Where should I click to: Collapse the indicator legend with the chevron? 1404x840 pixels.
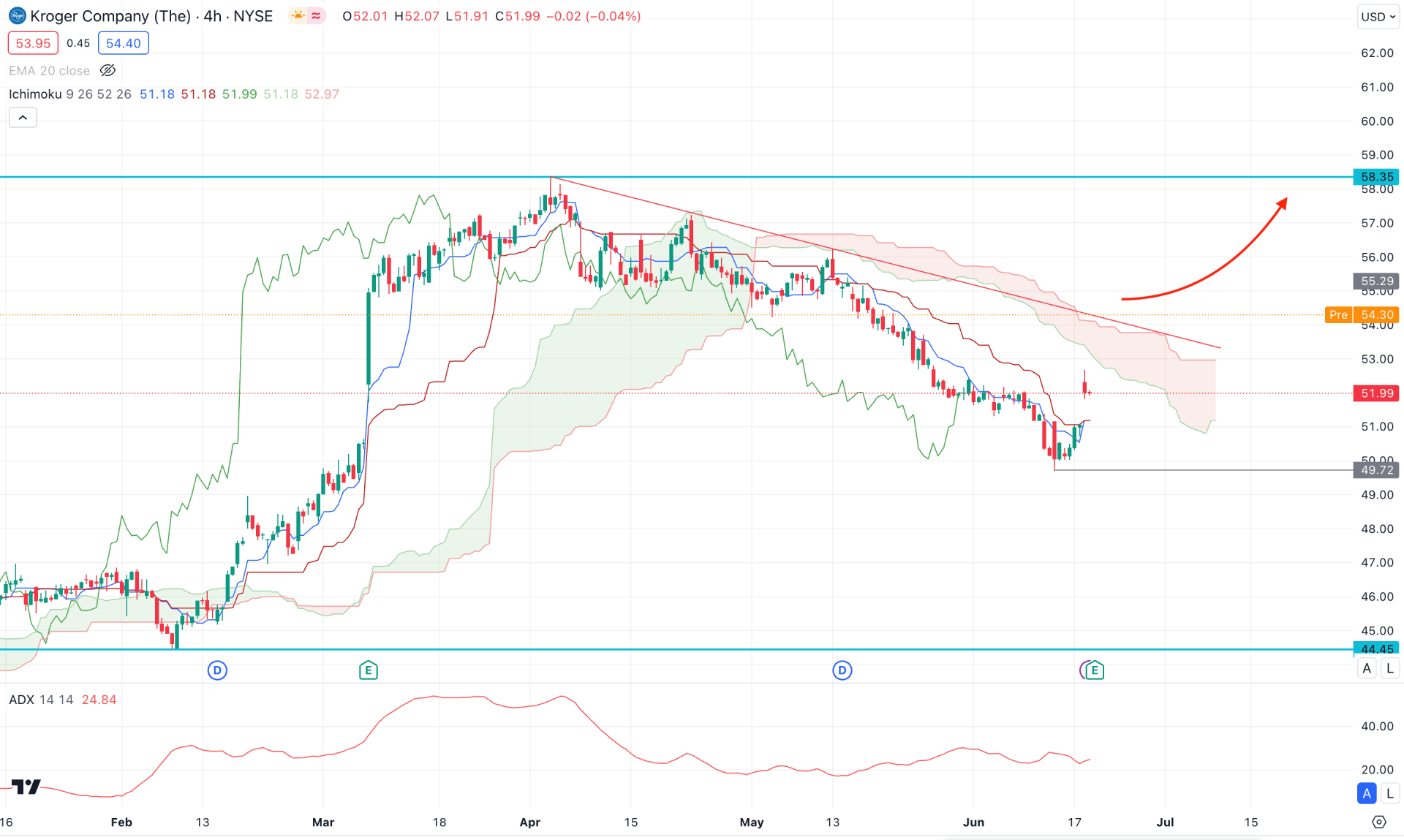point(23,118)
